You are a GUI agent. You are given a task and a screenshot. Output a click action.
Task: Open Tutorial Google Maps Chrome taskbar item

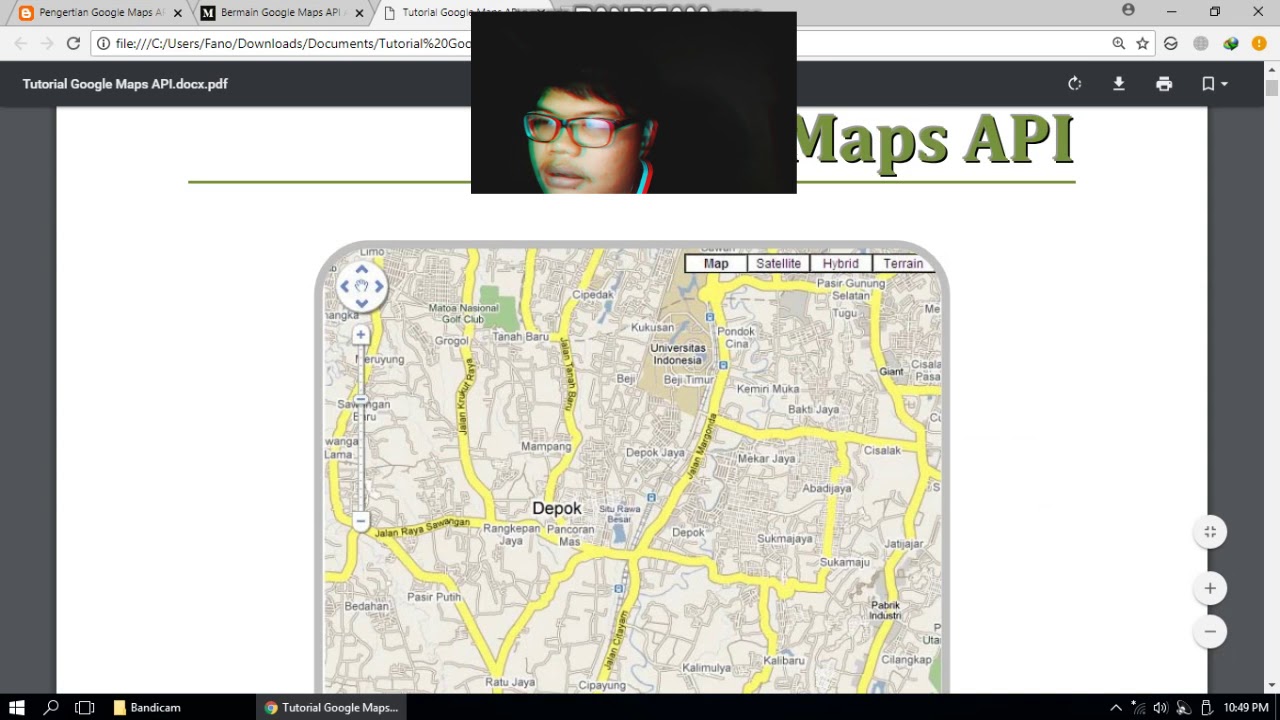click(331, 707)
